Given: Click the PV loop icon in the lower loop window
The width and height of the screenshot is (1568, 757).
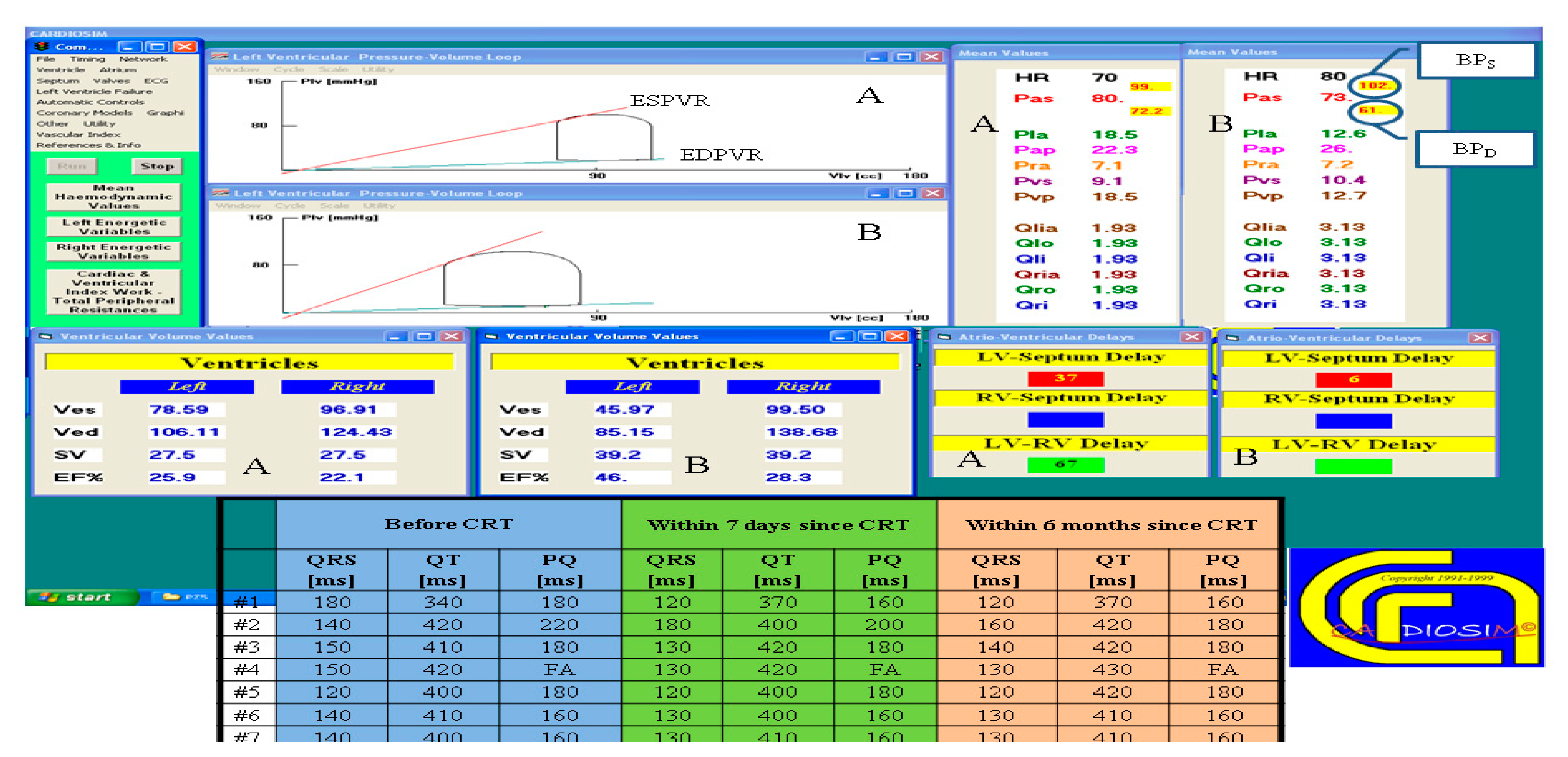Looking at the screenshot, I should tap(220, 193).
